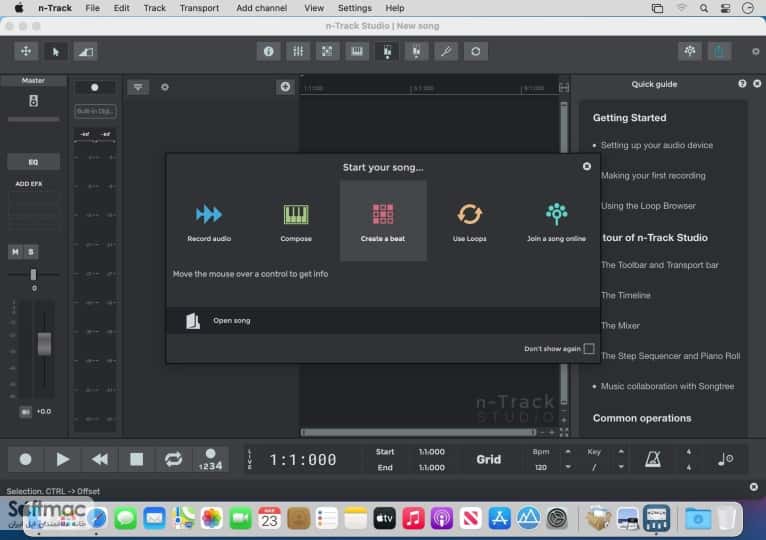Toggle the Live mode indicator

coord(250,459)
